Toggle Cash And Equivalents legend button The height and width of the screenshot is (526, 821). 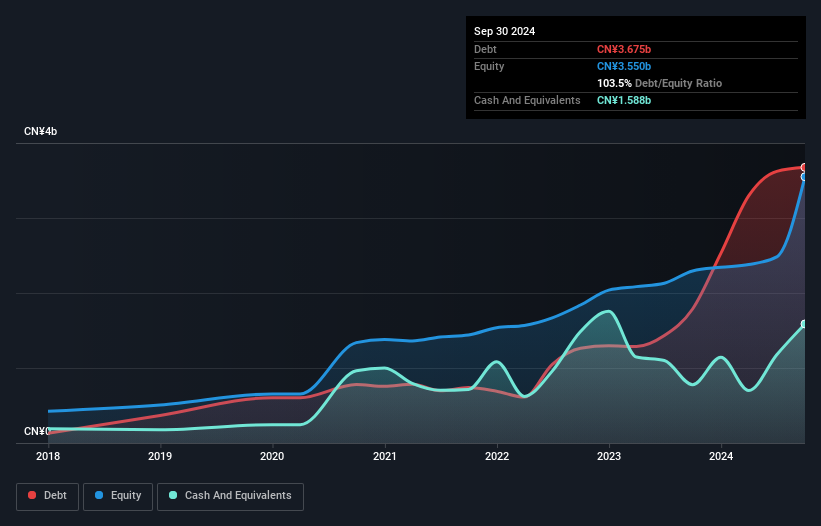point(230,496)
